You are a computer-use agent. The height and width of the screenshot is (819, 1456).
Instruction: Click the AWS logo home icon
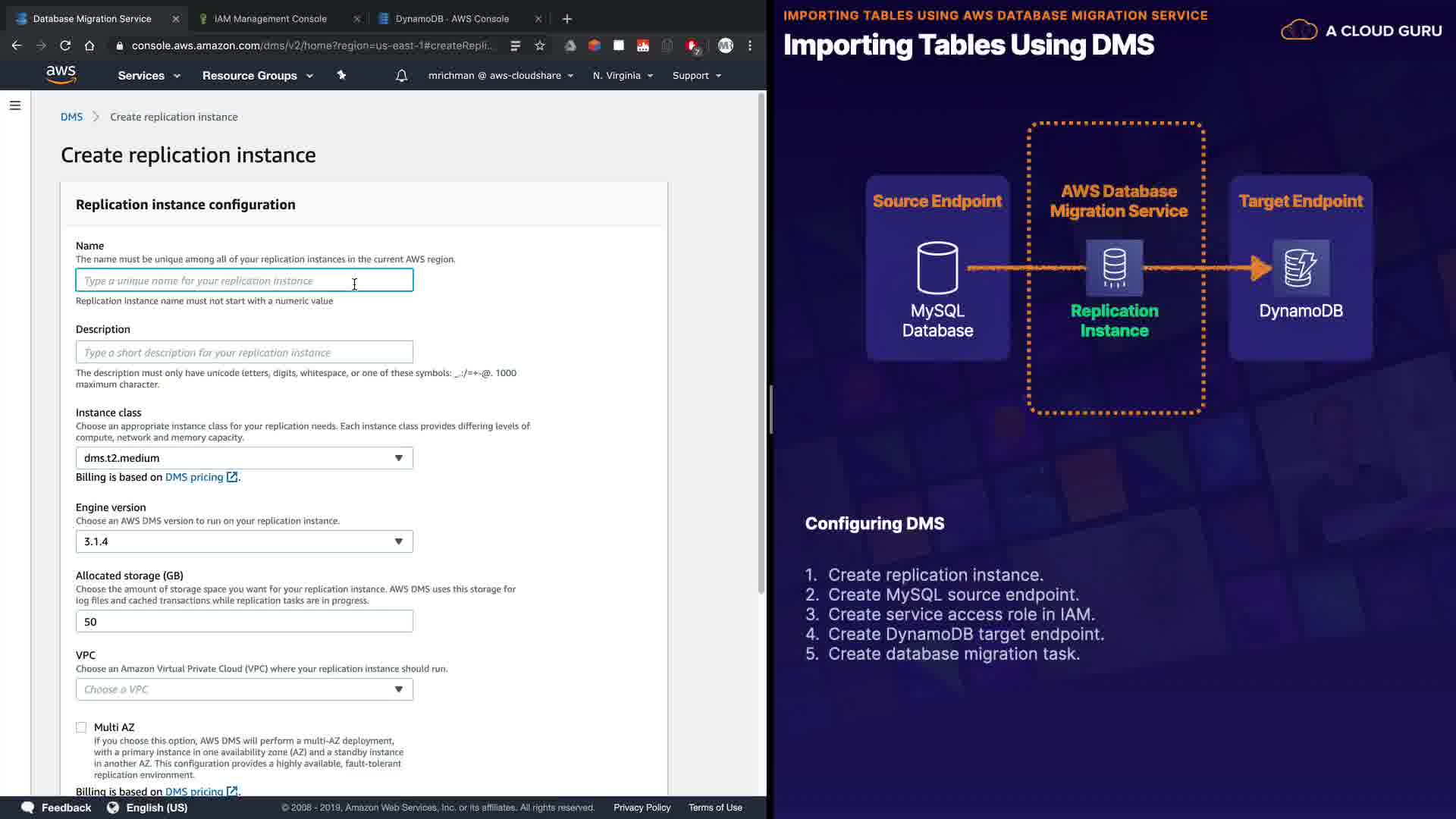pyautogui.click(x=61, y=74)
